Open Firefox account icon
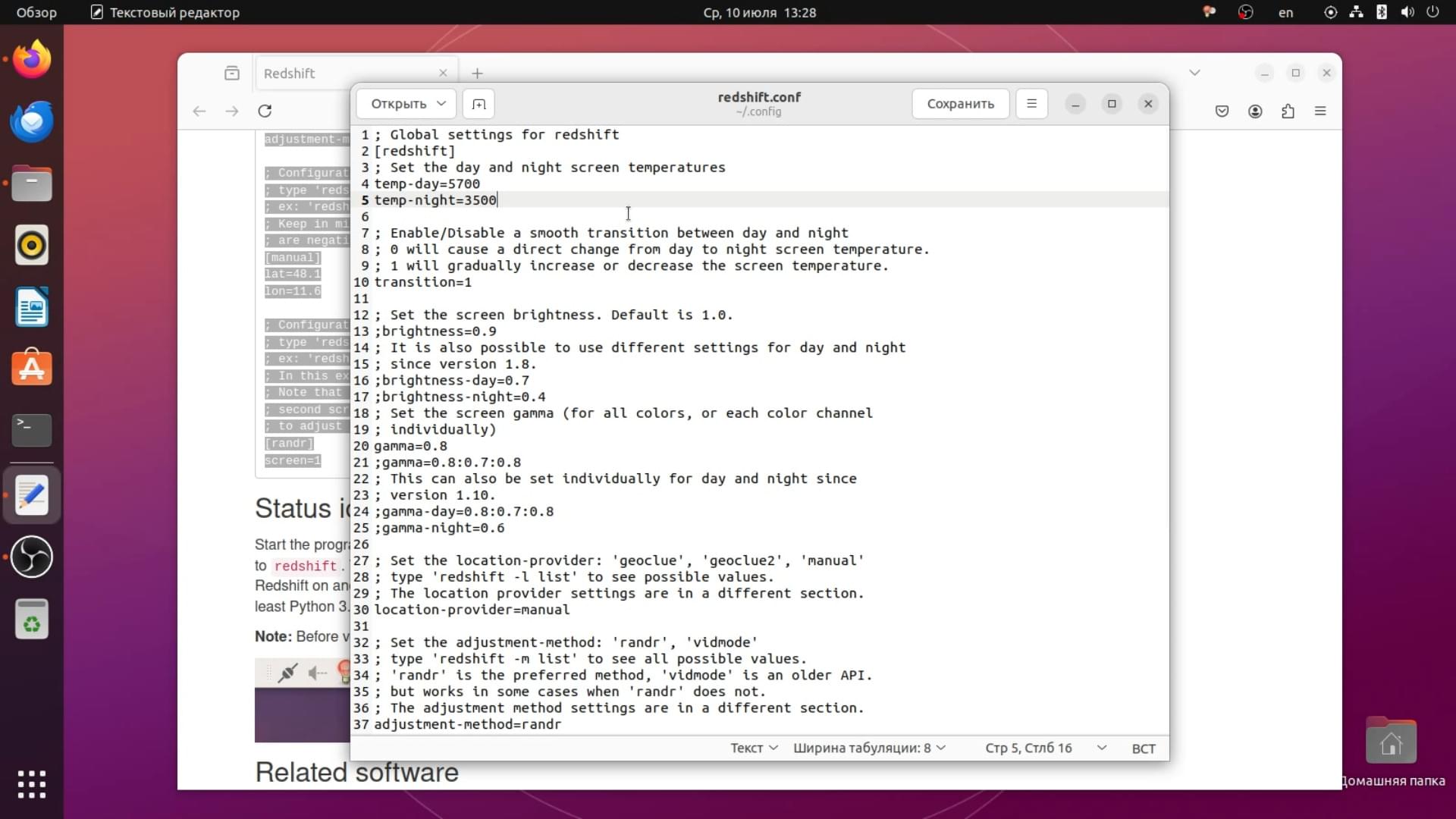The width and height of the screenshot is (1456, 819). (1255, 111)
